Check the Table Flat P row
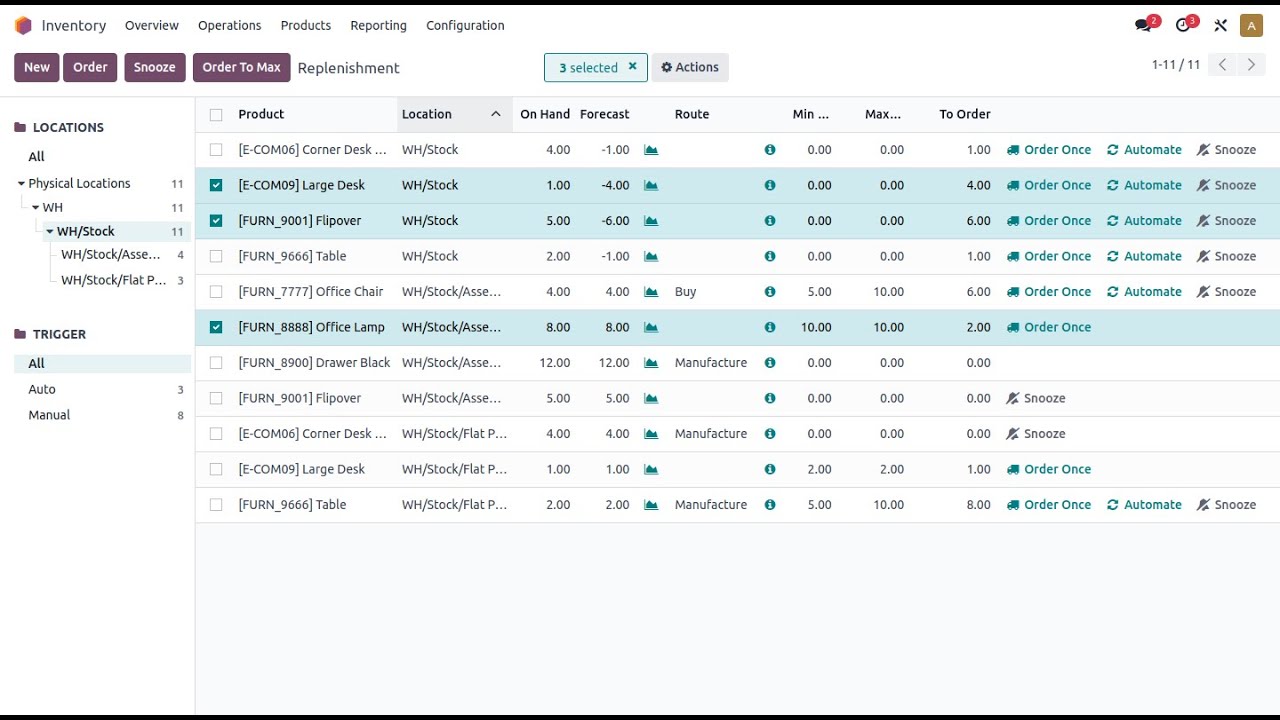1280x720 pixels. 216,505
